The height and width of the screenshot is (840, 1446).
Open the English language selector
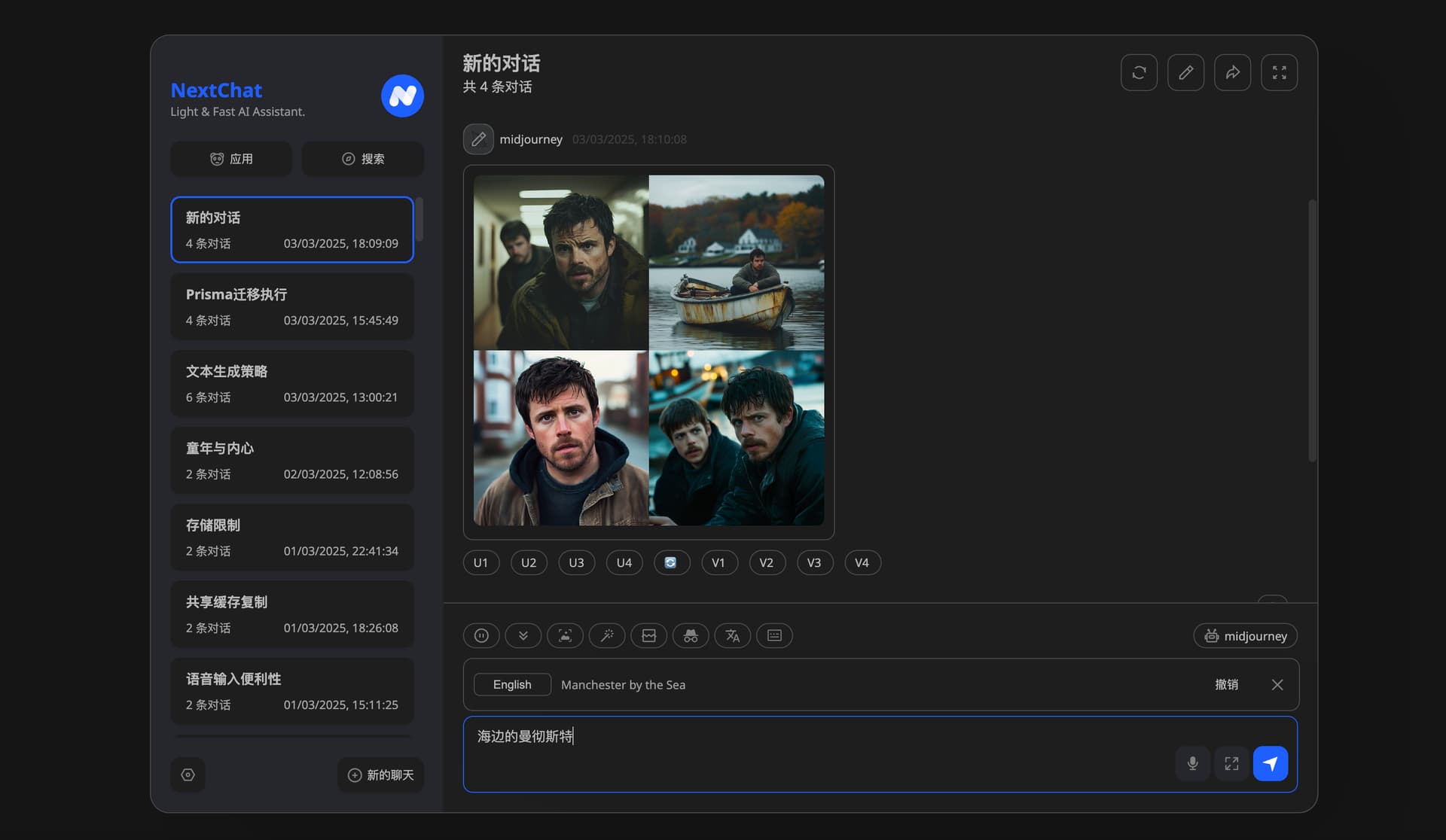[512, 684]
